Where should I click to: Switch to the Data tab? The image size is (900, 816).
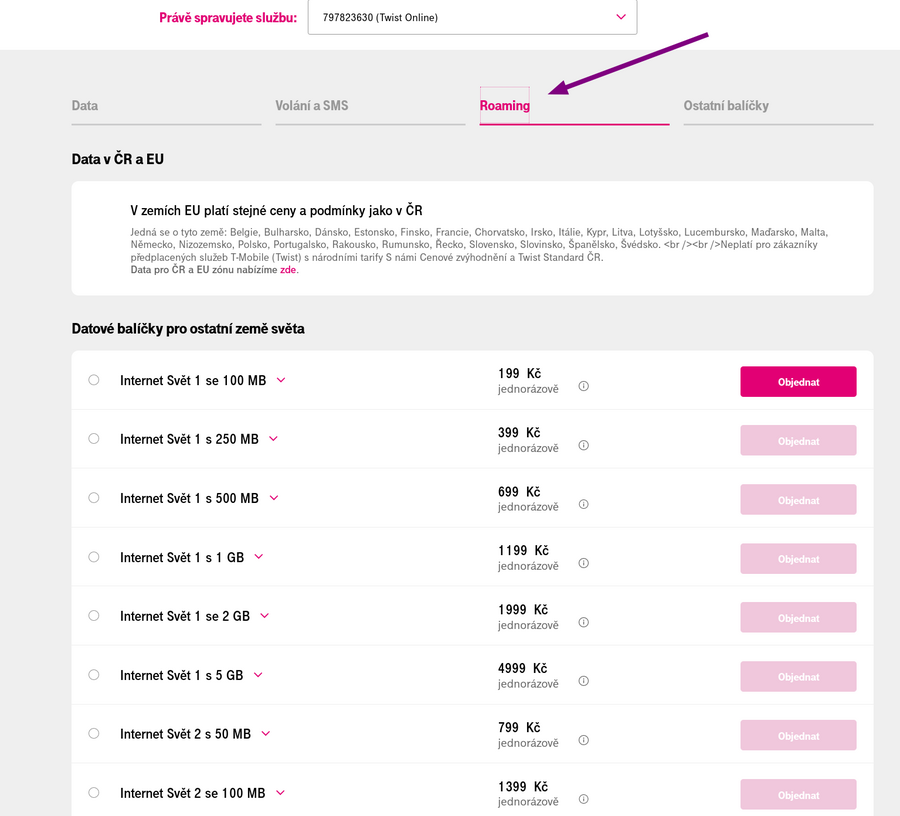click(x=85, y=106)
